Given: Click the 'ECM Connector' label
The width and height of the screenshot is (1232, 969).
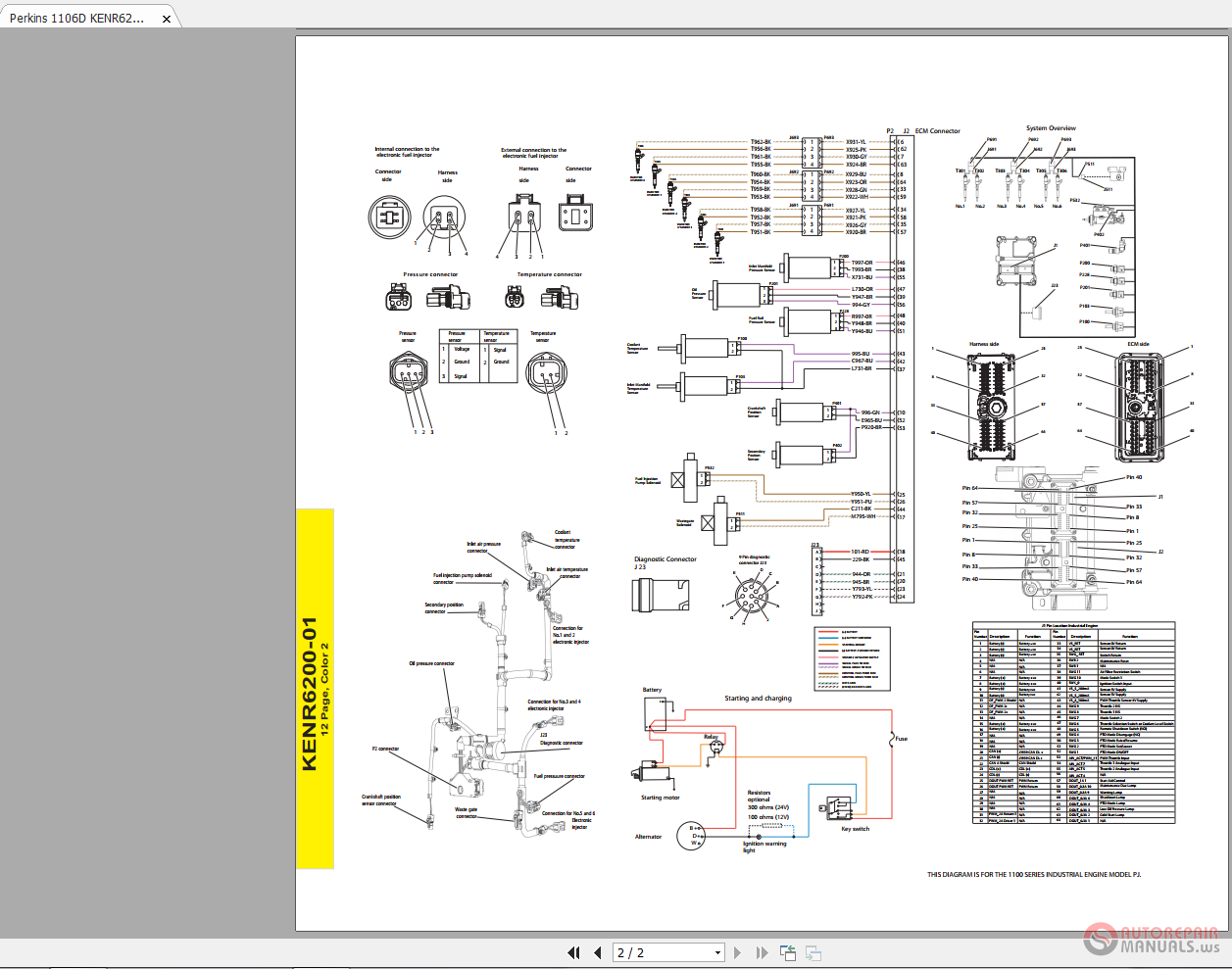Looking at the screenshot, I should pos(938,131).
